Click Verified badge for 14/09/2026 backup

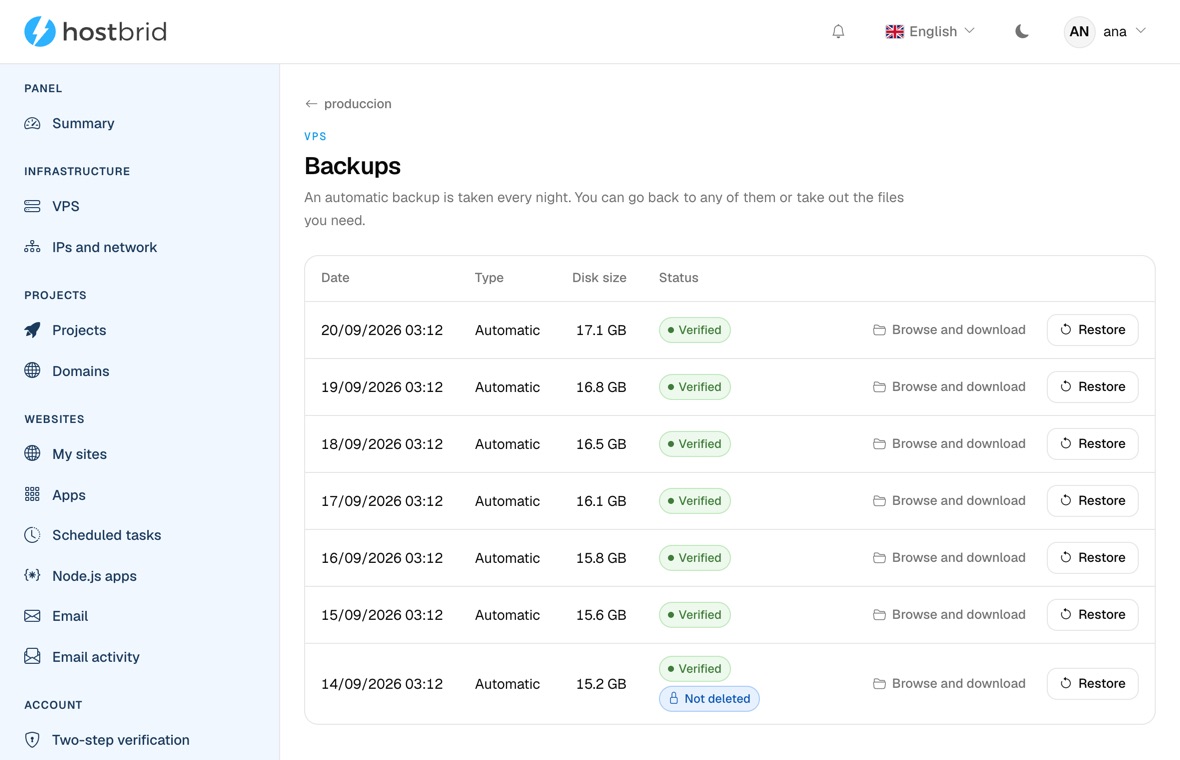tap(695, 668)
